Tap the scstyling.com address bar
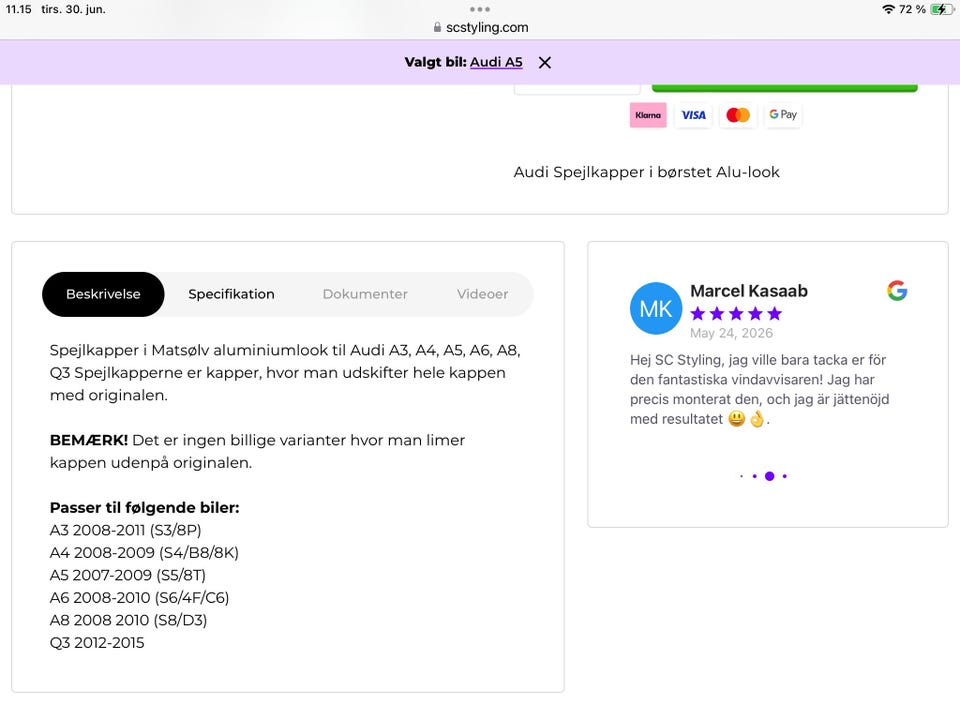The height and width of the screenshot is (720, 960). [x=480, y=28]
